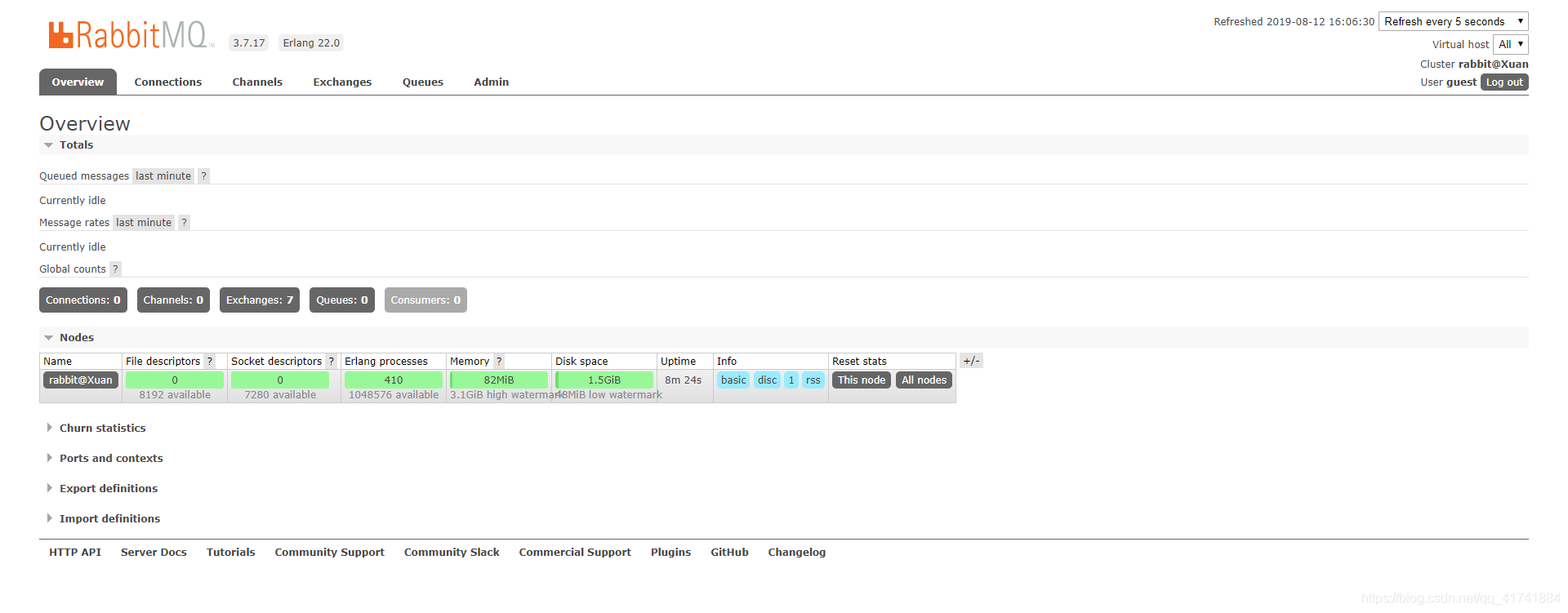This screenshot has width=1568, height=613.
Task: Click the File descriptors 0 usage bar
Action: 175,380
